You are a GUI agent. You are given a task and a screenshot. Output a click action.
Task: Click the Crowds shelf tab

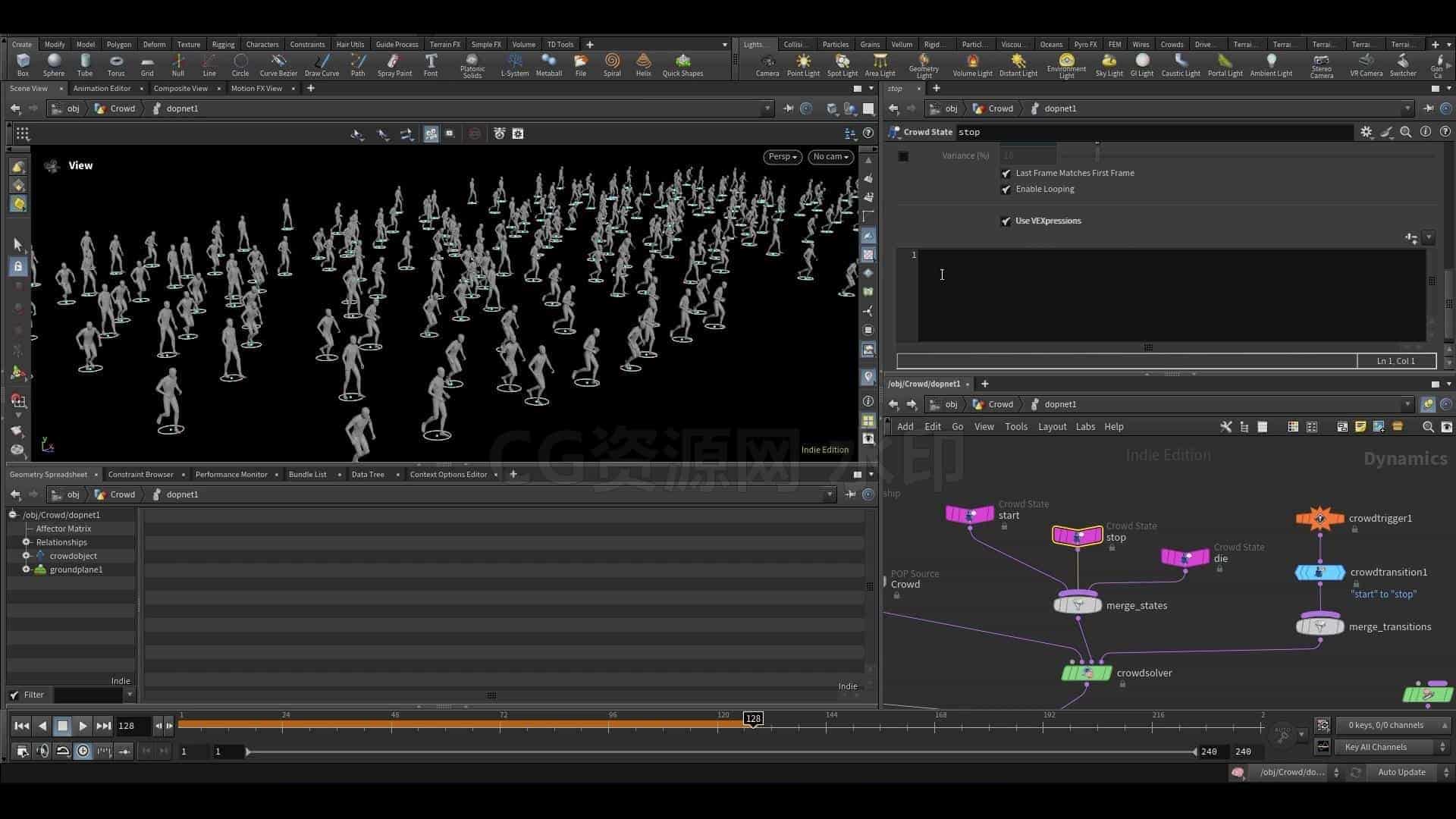(x=1172, y=44)
